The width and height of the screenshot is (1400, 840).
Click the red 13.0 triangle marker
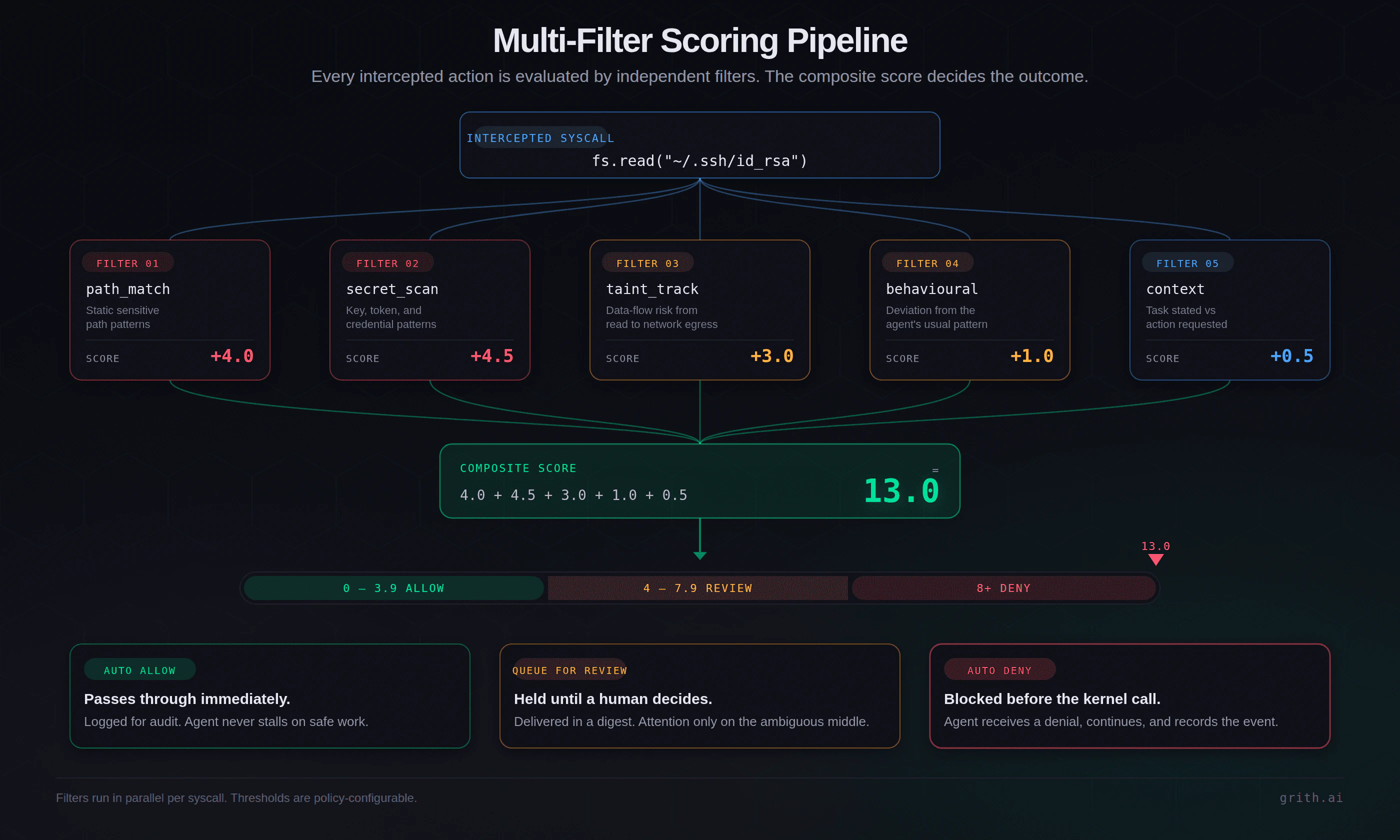point(1155,559)
